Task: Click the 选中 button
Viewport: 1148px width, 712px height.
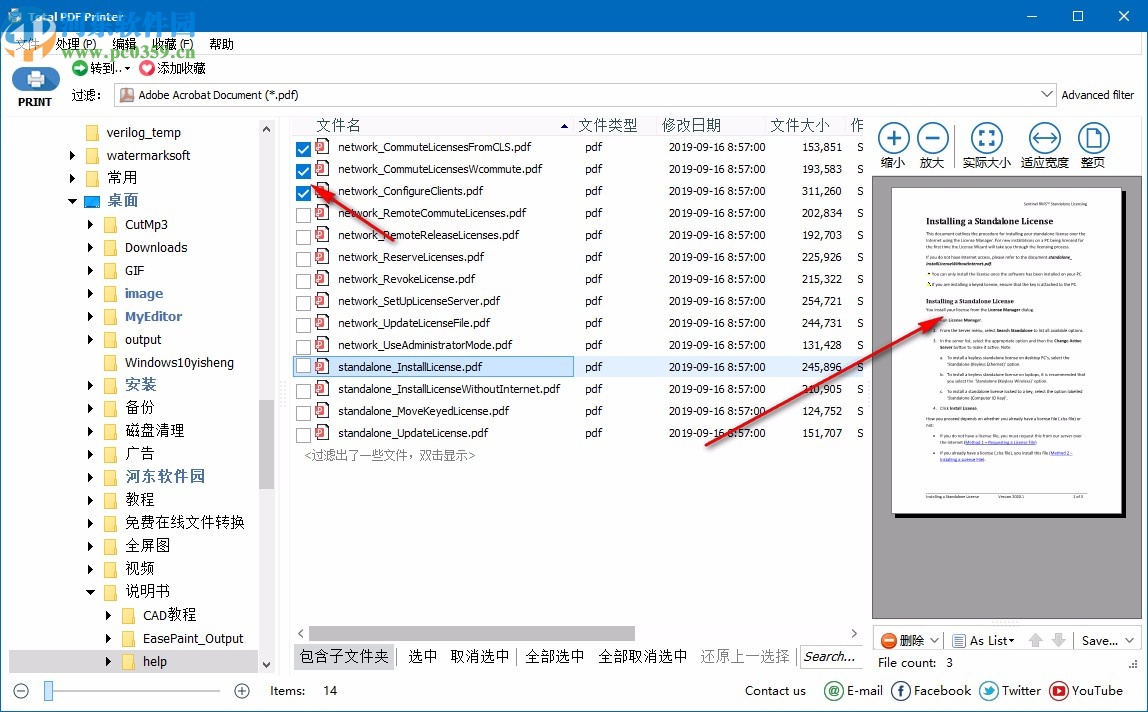Action: [422, 656]
